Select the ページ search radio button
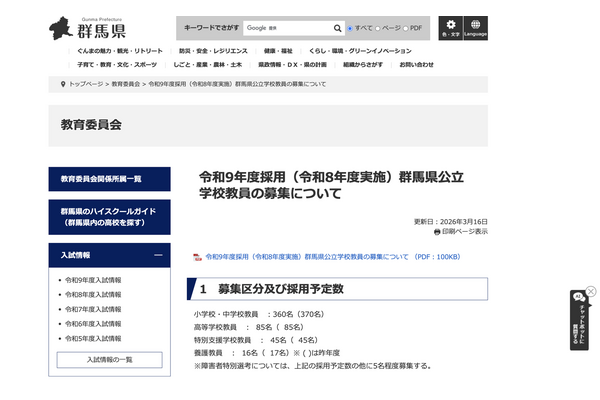 (378, 28)
